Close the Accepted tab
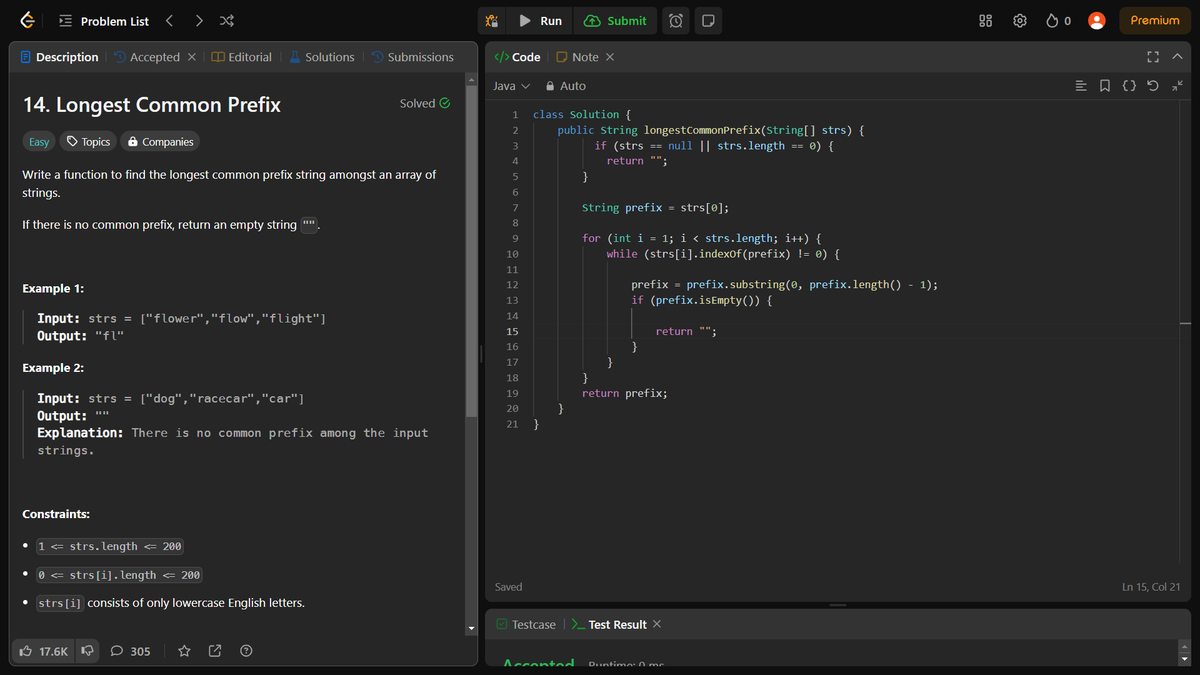Viewport: 1200px width, 675px height. tap(192, 57)
